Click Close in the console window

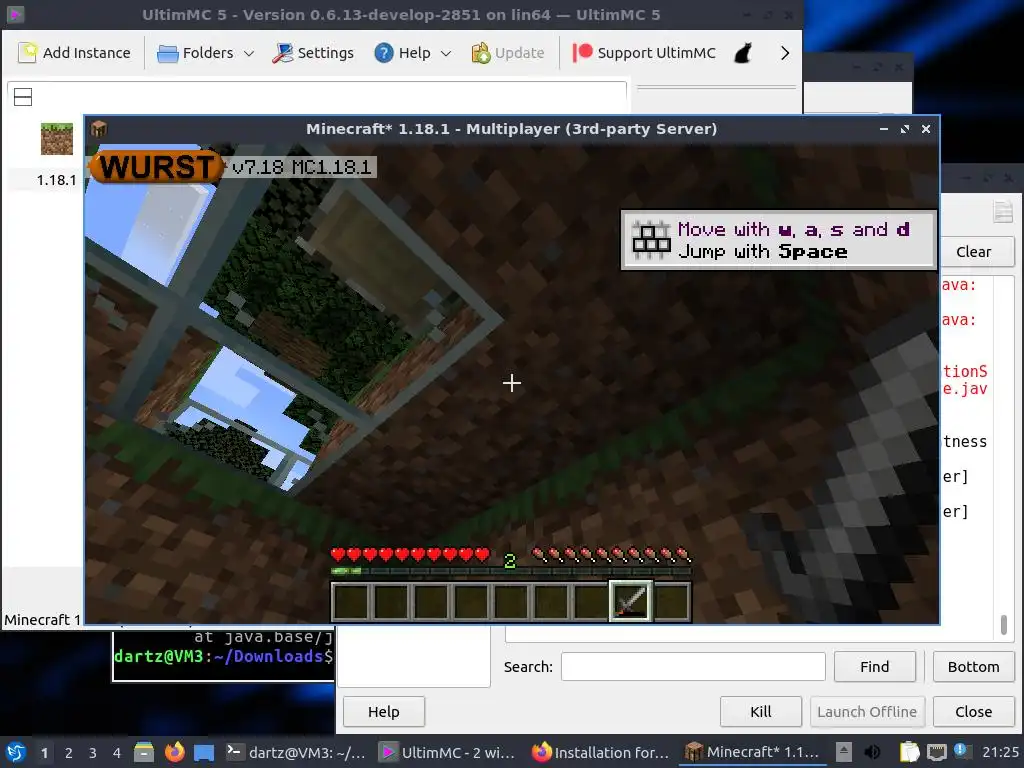click(973, 712)
